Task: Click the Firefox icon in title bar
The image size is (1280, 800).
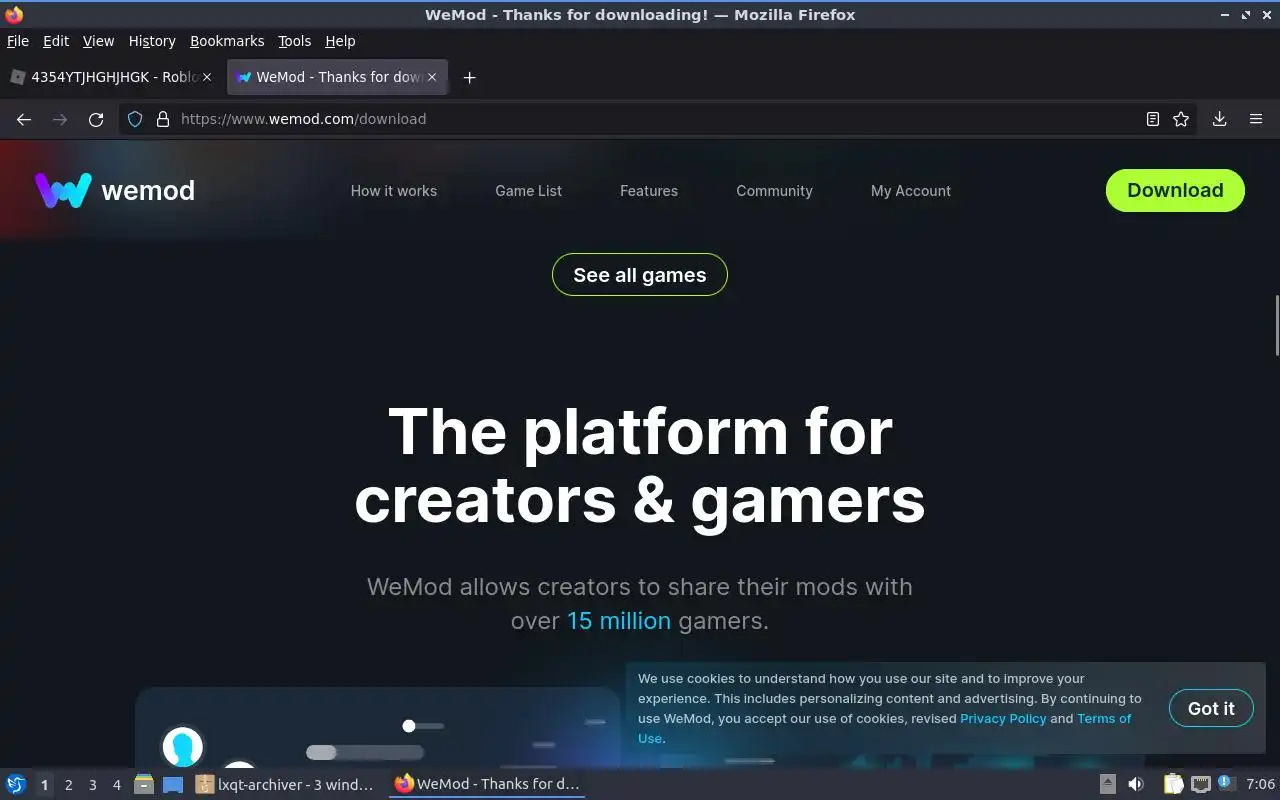Action: (14, 14)
